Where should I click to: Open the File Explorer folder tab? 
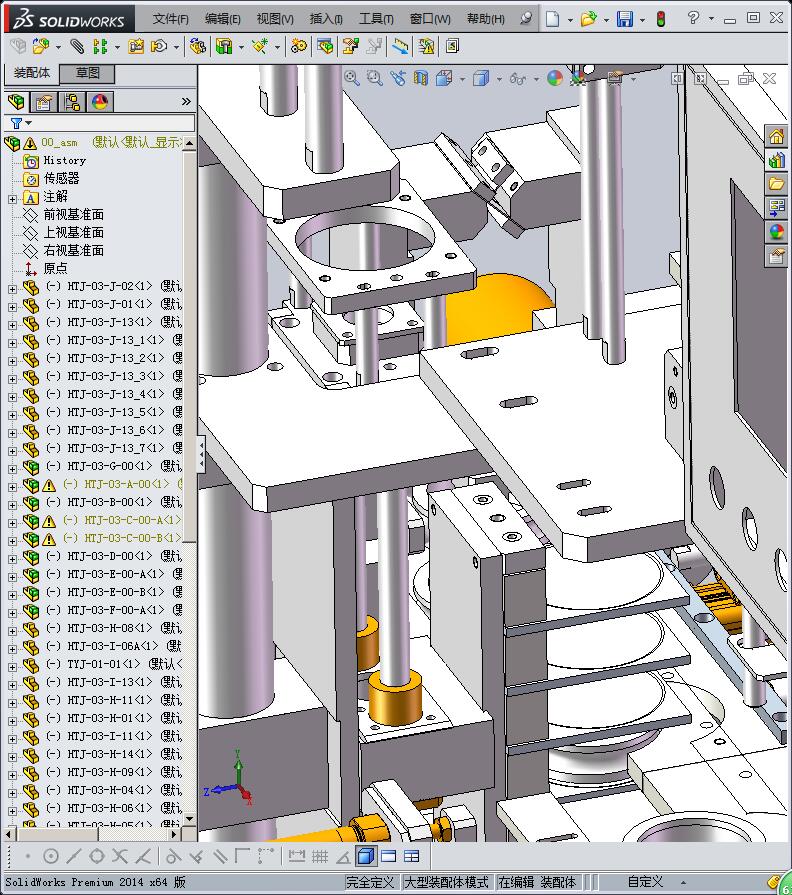click(x=777, y=184)
